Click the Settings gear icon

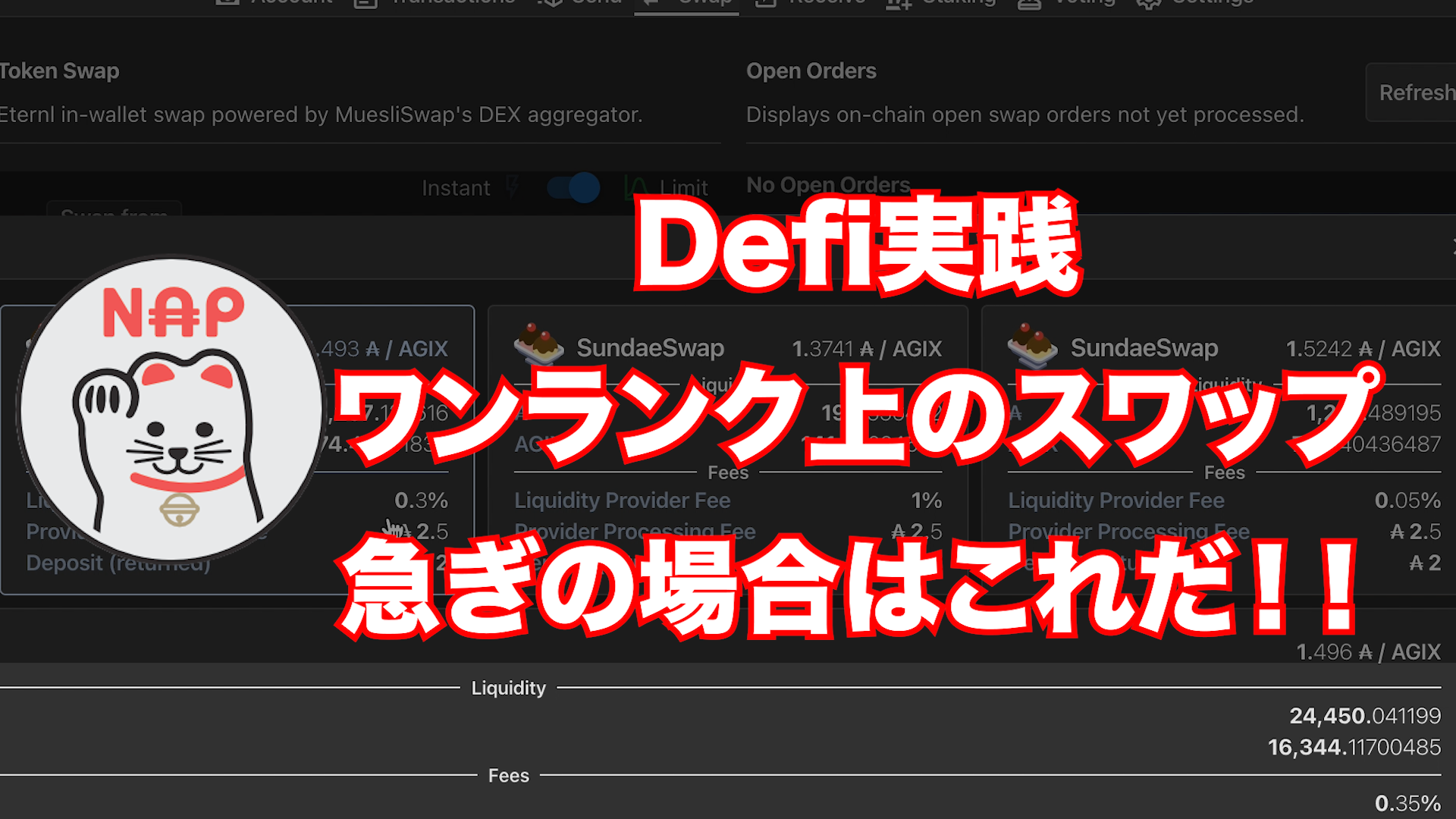1148,4
